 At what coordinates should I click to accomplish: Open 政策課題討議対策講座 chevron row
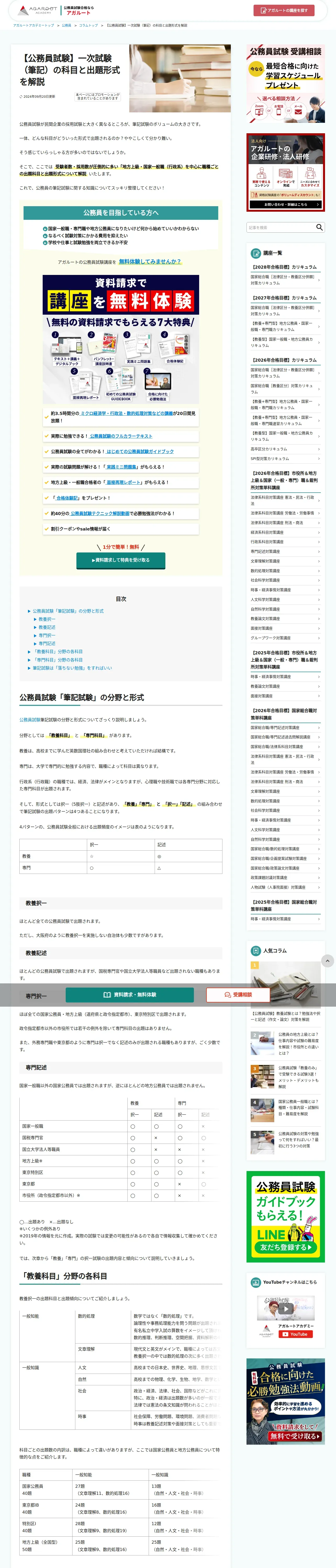(285, 878)
